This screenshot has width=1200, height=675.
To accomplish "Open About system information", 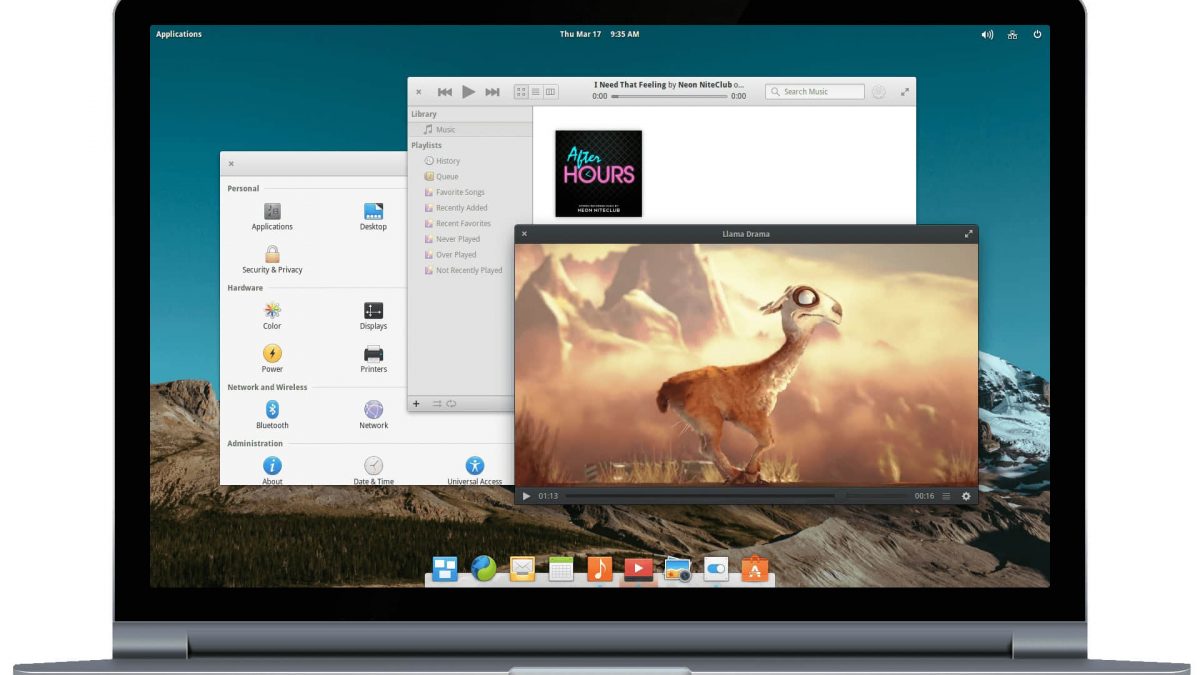I will [272, 471].
